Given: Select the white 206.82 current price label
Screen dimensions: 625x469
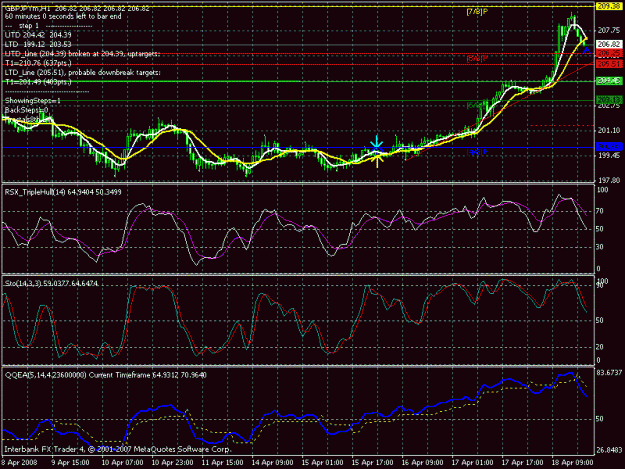Looking at the screenshot, I should coord(609,44).
